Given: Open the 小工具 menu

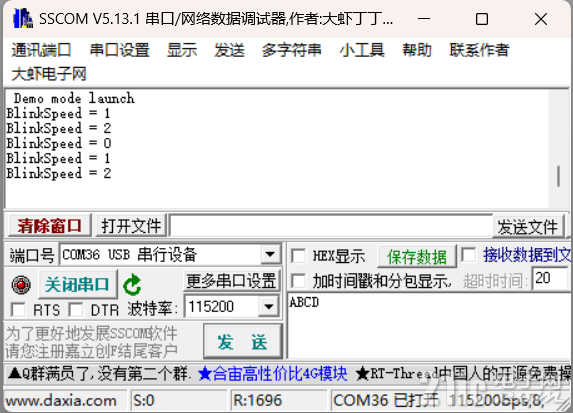Looking at the screenshot, I should (x=362, y=50).
